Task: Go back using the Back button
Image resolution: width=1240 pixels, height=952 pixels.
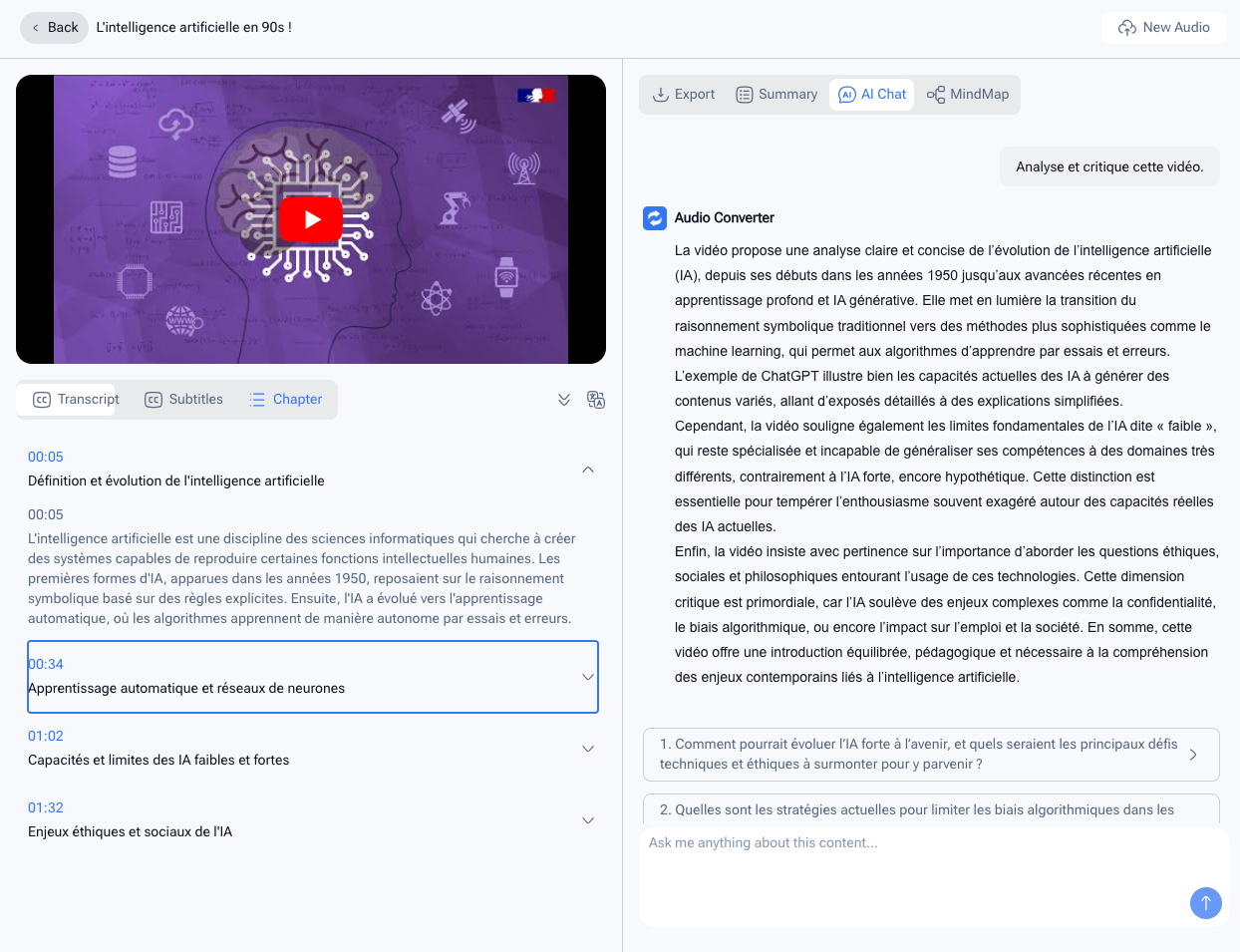Action: [x=54, y=28]
